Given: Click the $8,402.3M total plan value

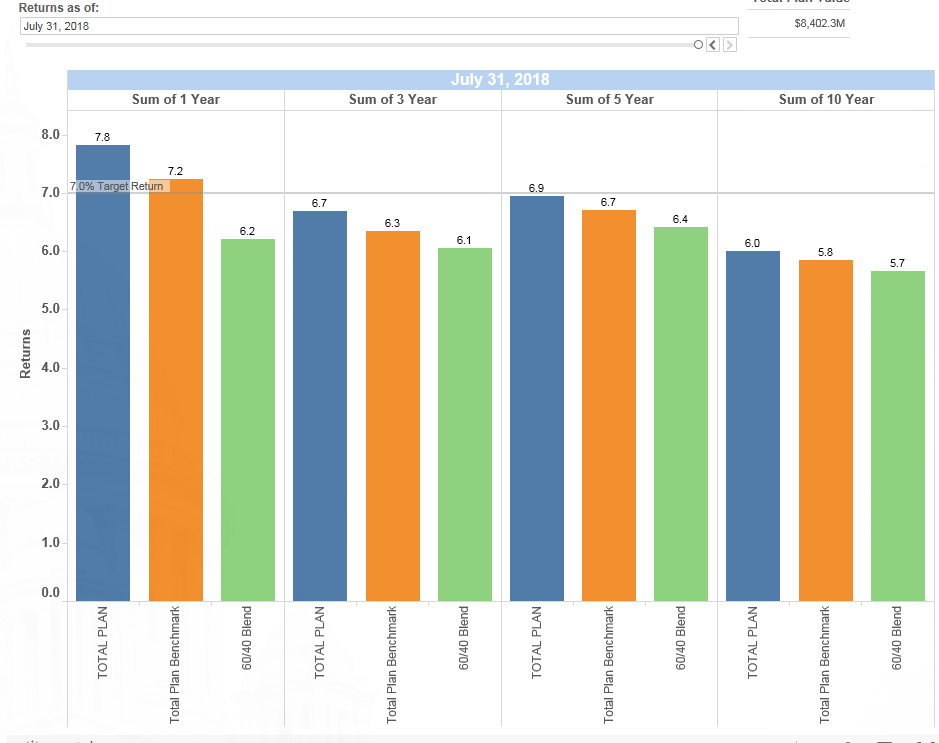Looking at the screenshot, I should pos(819,23).
